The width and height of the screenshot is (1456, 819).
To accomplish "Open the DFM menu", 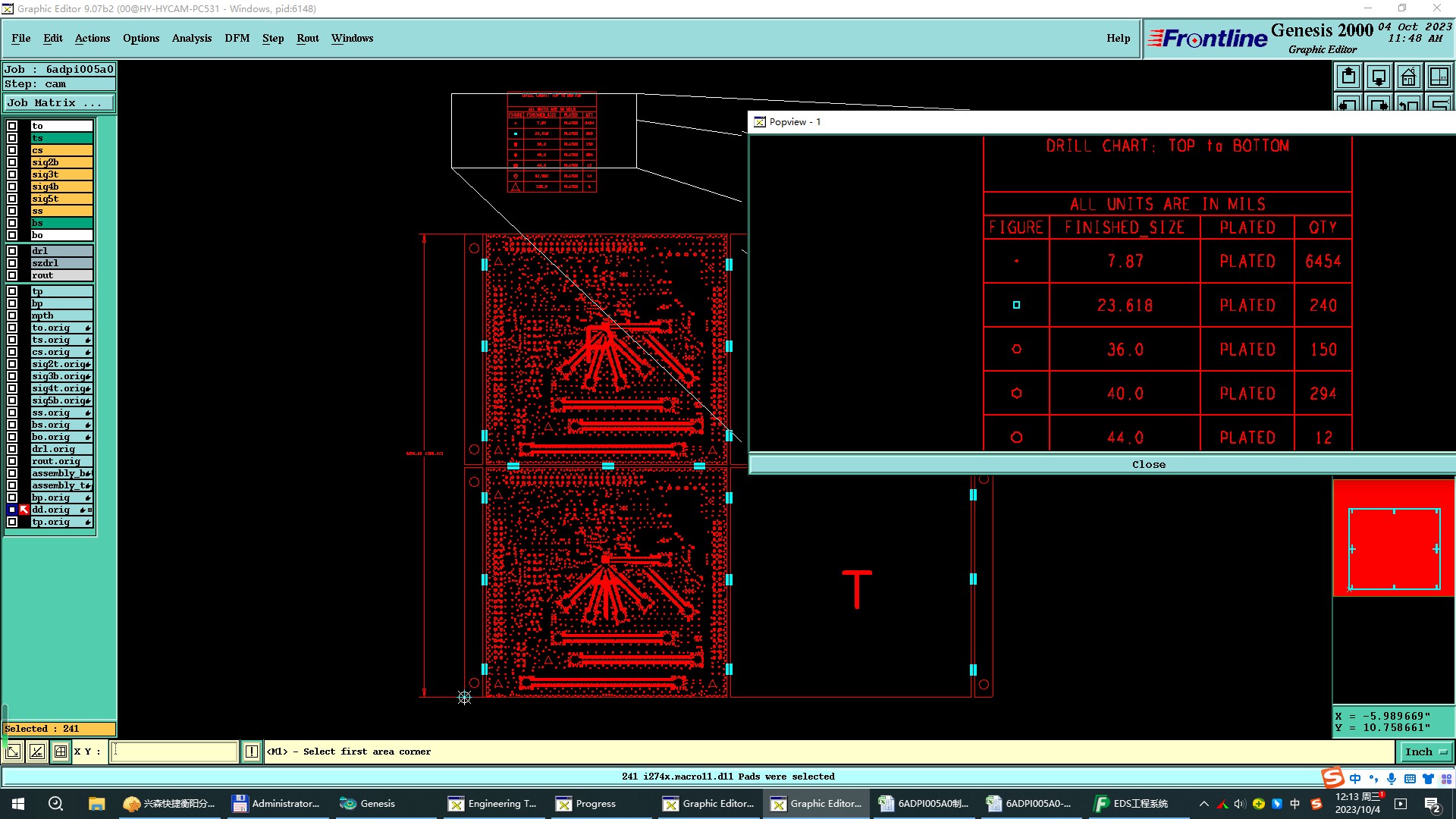I will [x=237, y=38].
